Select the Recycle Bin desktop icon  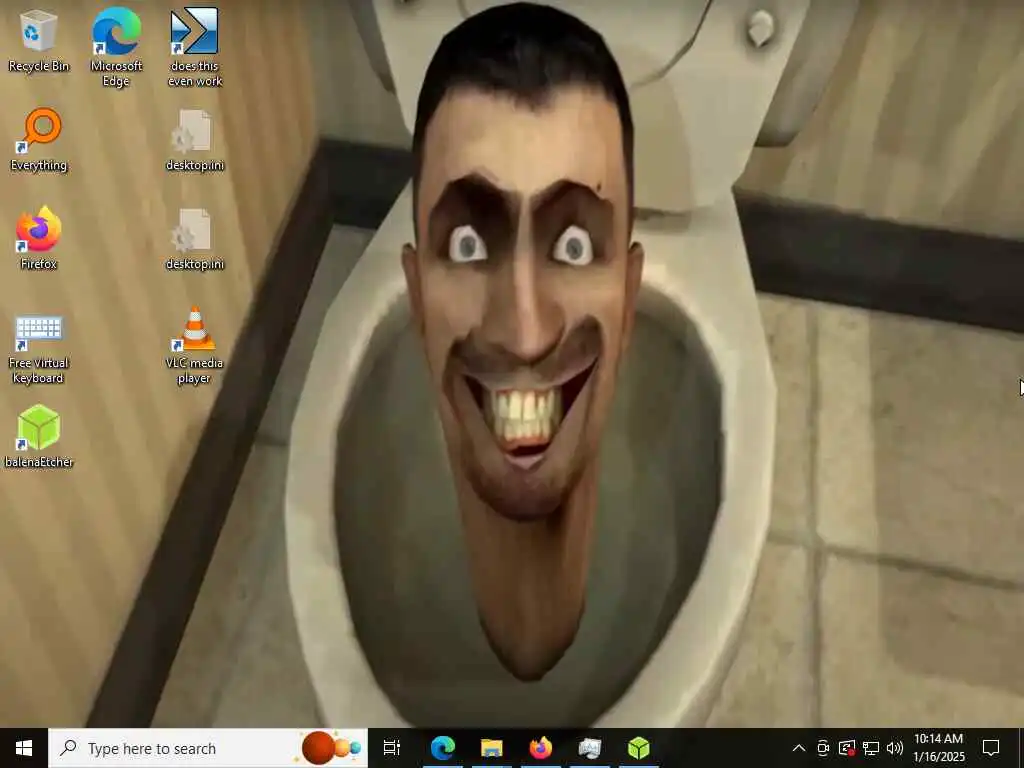click(x=38, y=40)
